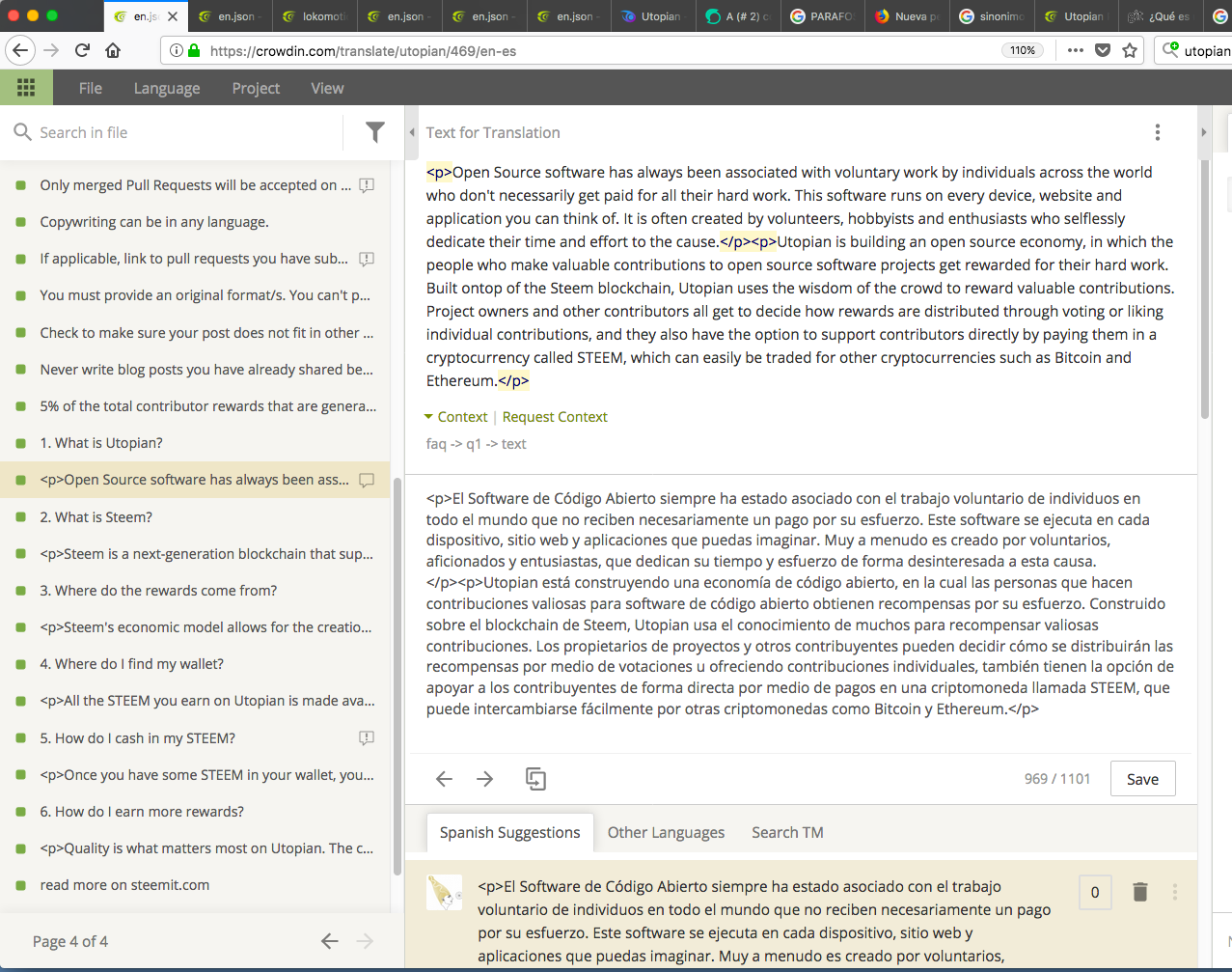
Task: Select string '3. Where do the rewards come from?'
Action: click(195, 591)
